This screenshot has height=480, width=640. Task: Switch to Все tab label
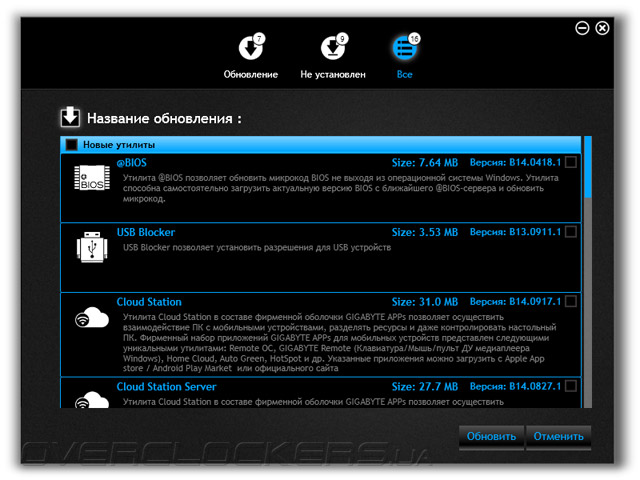click(404, 75)
